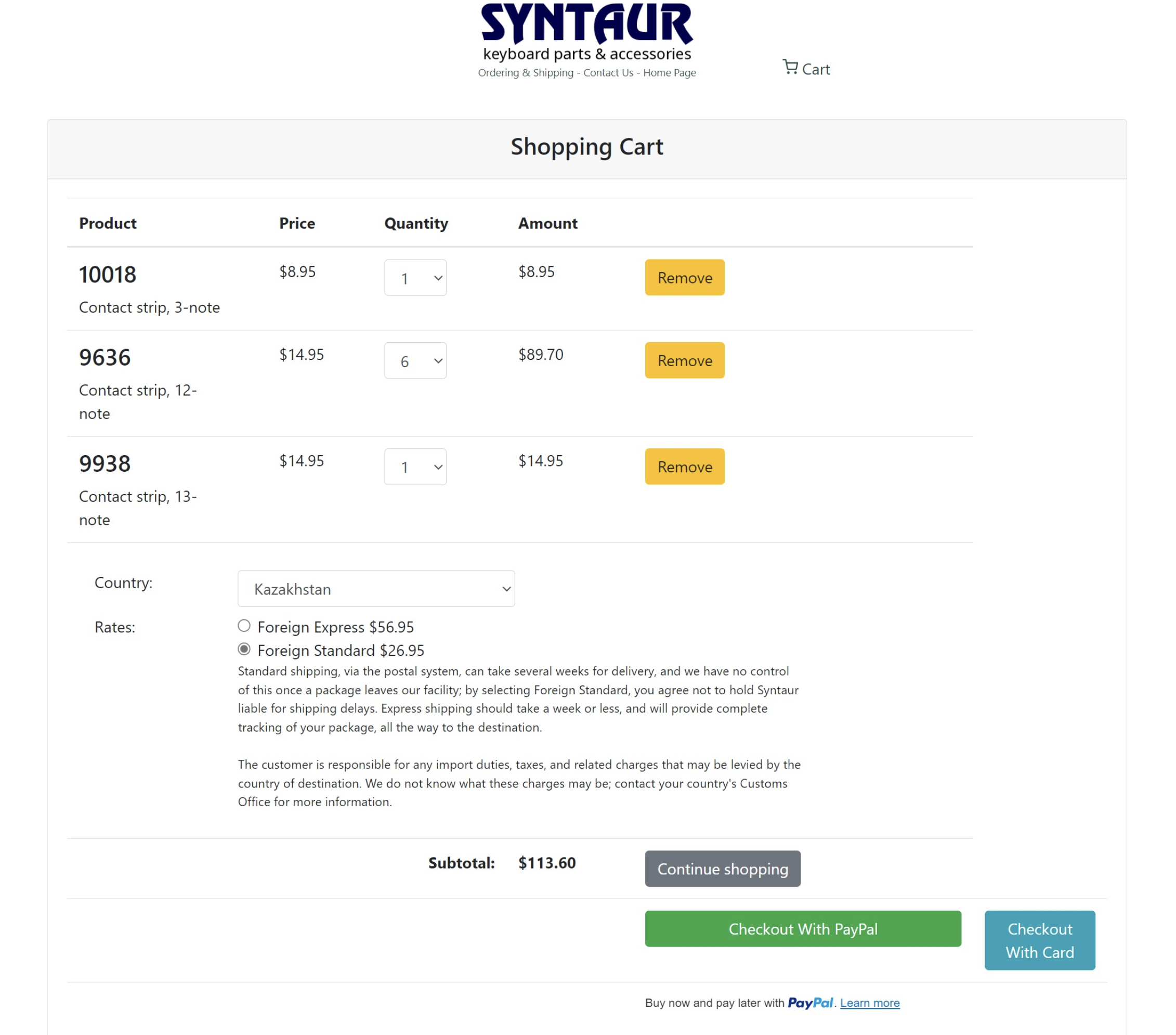Expand the Country dropdown showing Kazakhstan
The image size is (1176, 1035).
[x=376, y=589]
